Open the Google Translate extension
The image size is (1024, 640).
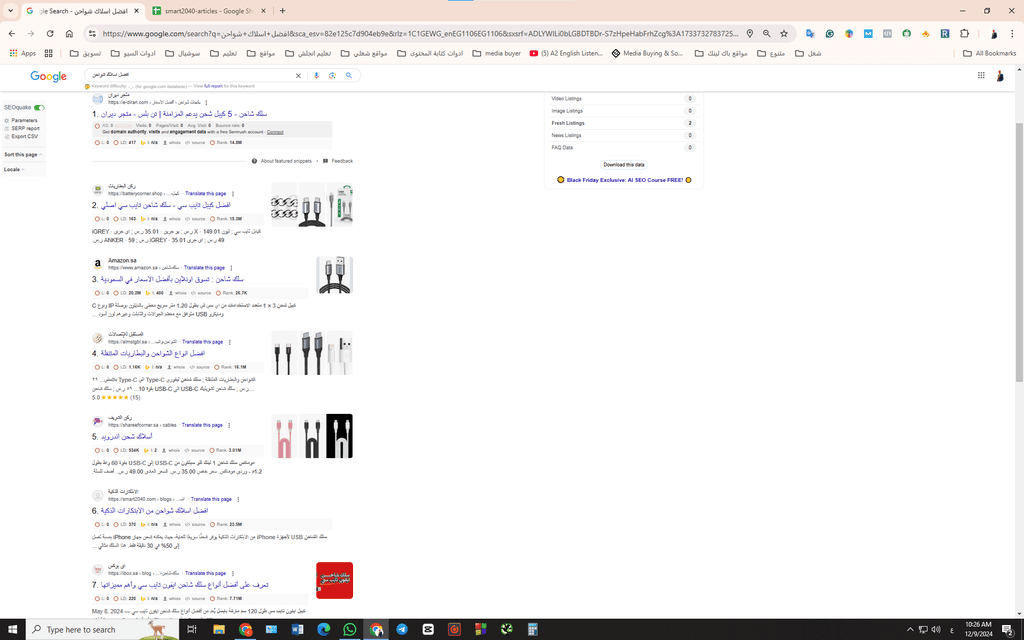tap(810, 33)
